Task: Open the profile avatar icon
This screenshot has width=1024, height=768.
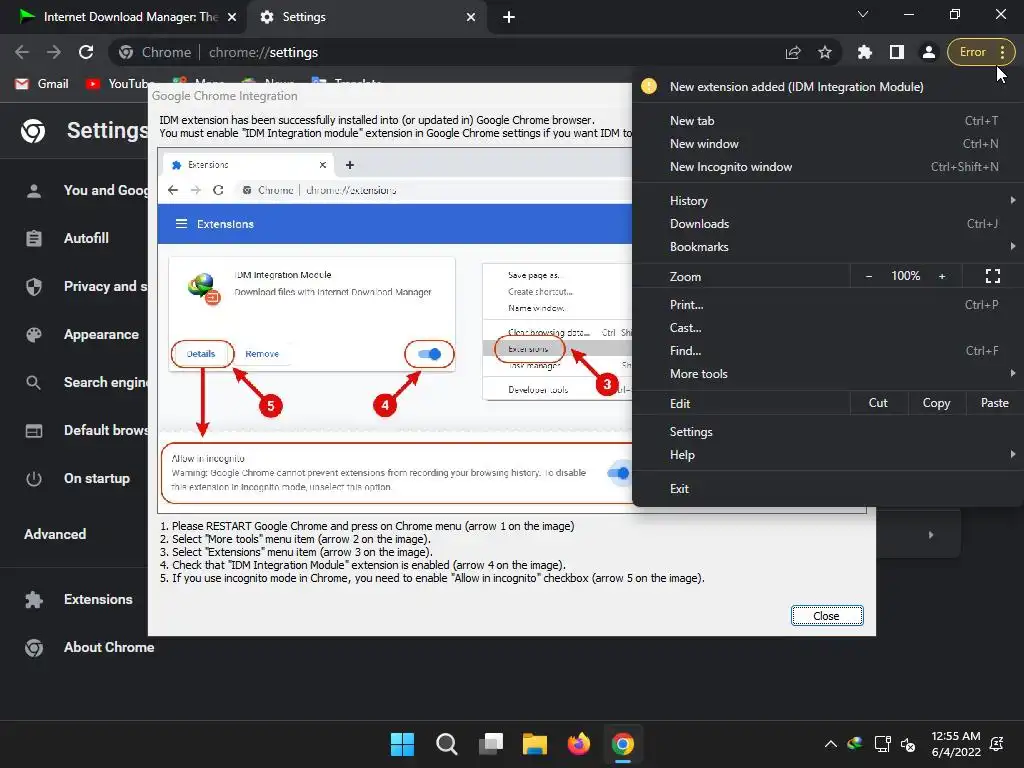Action: (x=928, y=52)
